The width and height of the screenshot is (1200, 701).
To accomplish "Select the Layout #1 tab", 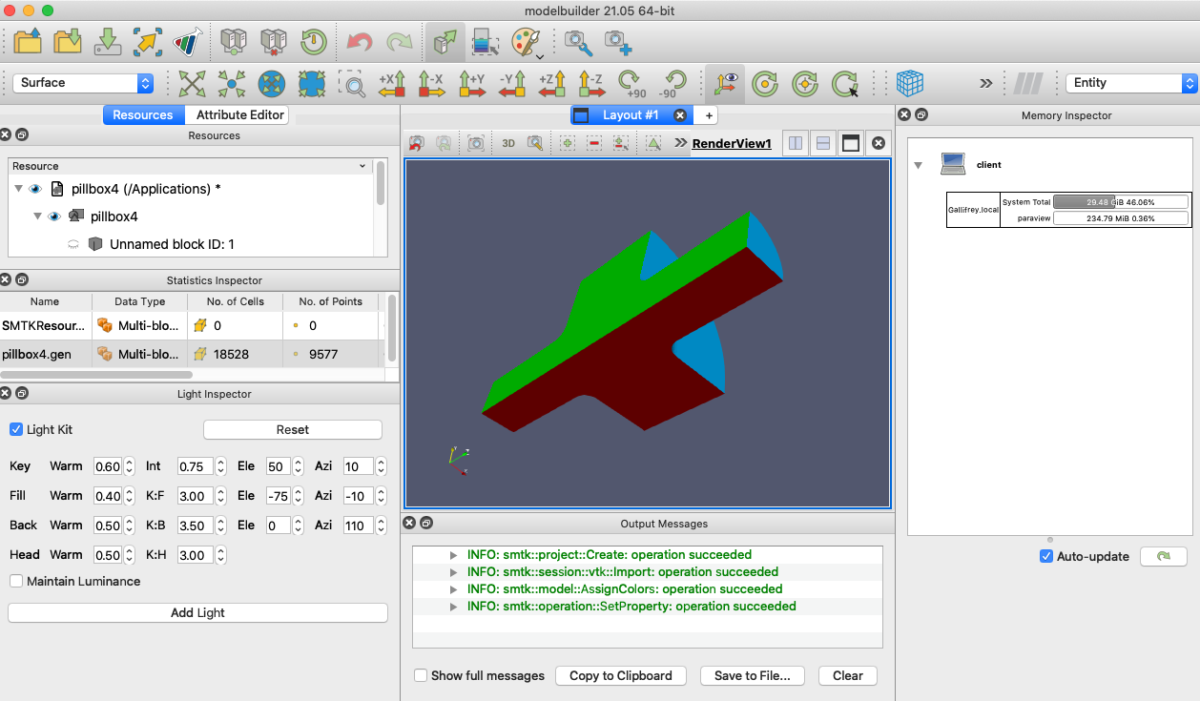I will [x=630, y=115].
